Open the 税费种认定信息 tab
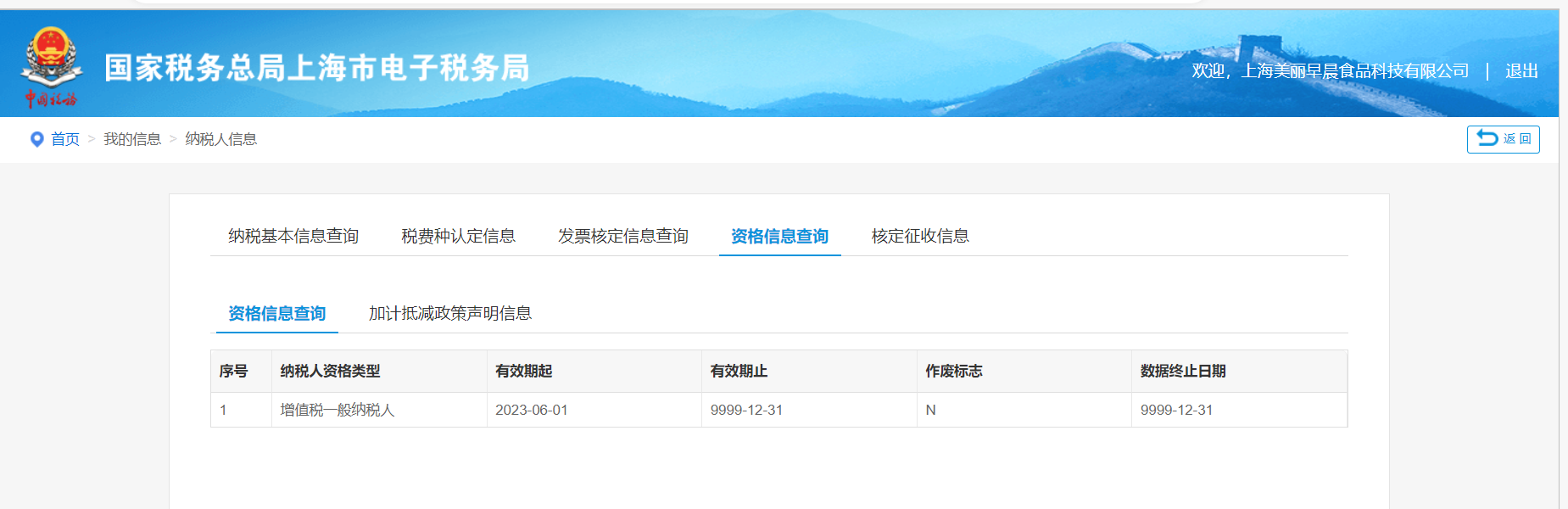The height and width of the screenshot is (509, 1568). click(458, 236)
